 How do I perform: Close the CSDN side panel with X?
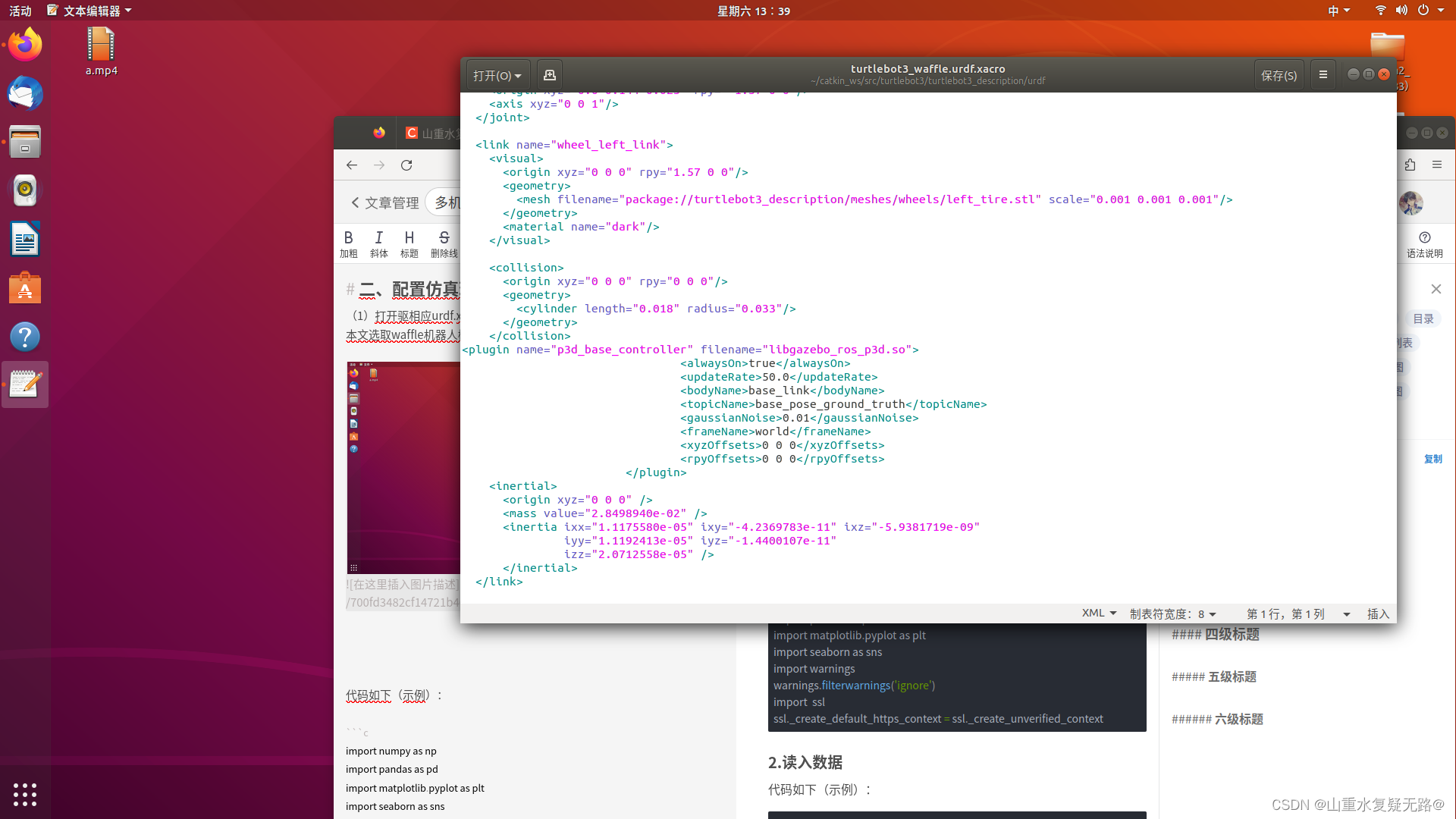pos(1436,289)
